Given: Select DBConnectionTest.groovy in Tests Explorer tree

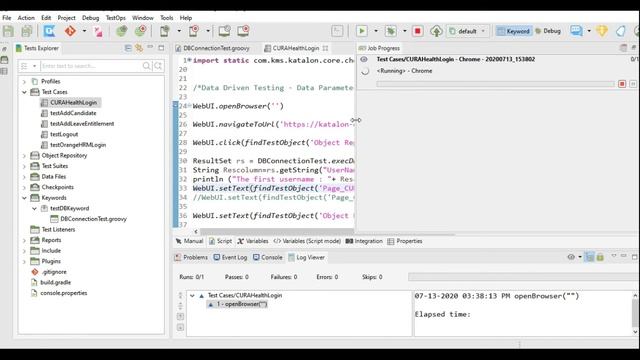Looking at the screenshot, I should tap(93, 219).
